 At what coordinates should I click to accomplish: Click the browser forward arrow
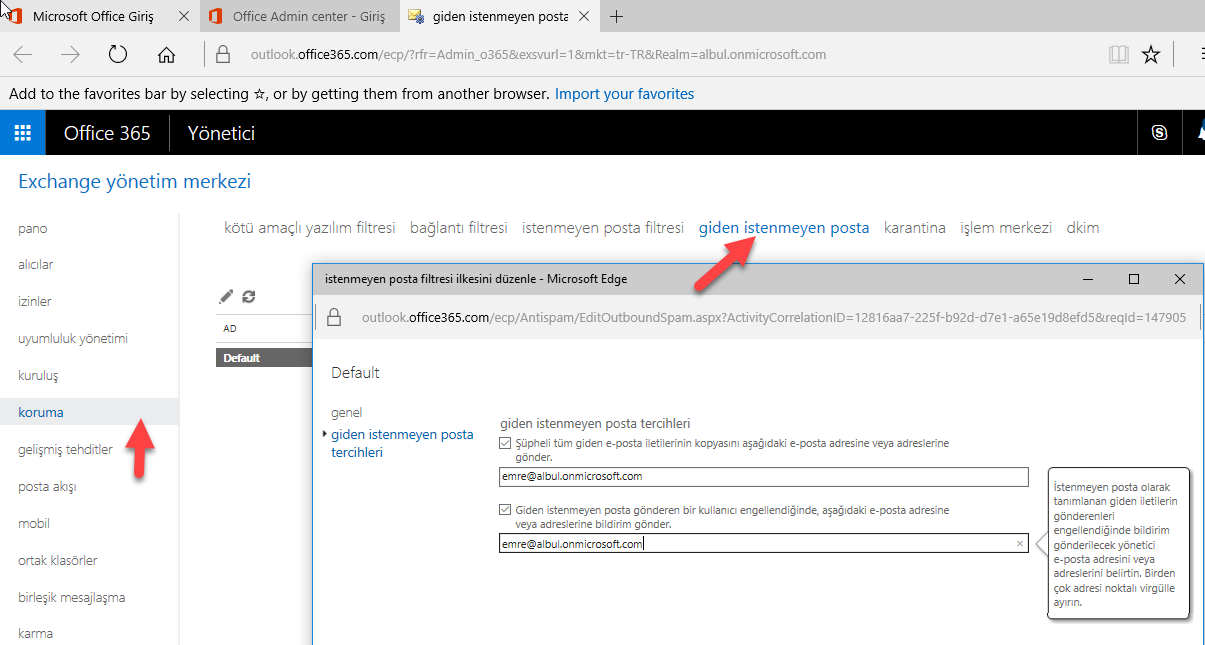pyautogui.click(x=70, y=55)
